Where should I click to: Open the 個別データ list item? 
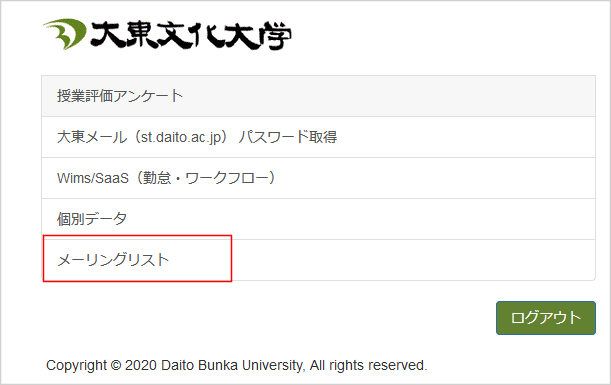318,219
